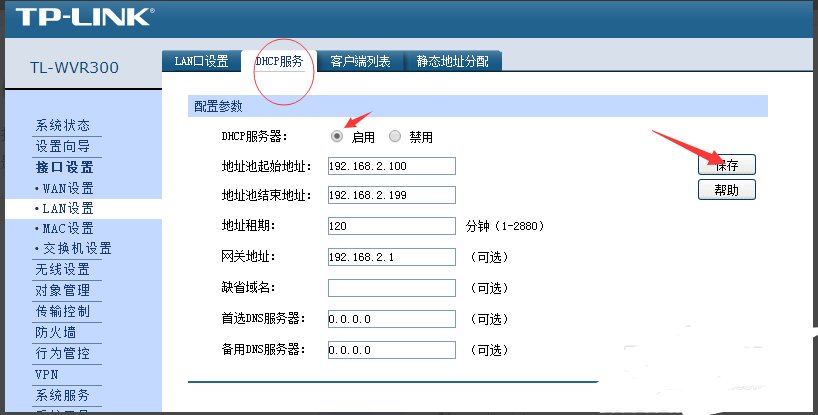Focus the 地址池结束地址 input field
Image resolution: width=818 pixels, height=415 pixels.
point(392,195)
